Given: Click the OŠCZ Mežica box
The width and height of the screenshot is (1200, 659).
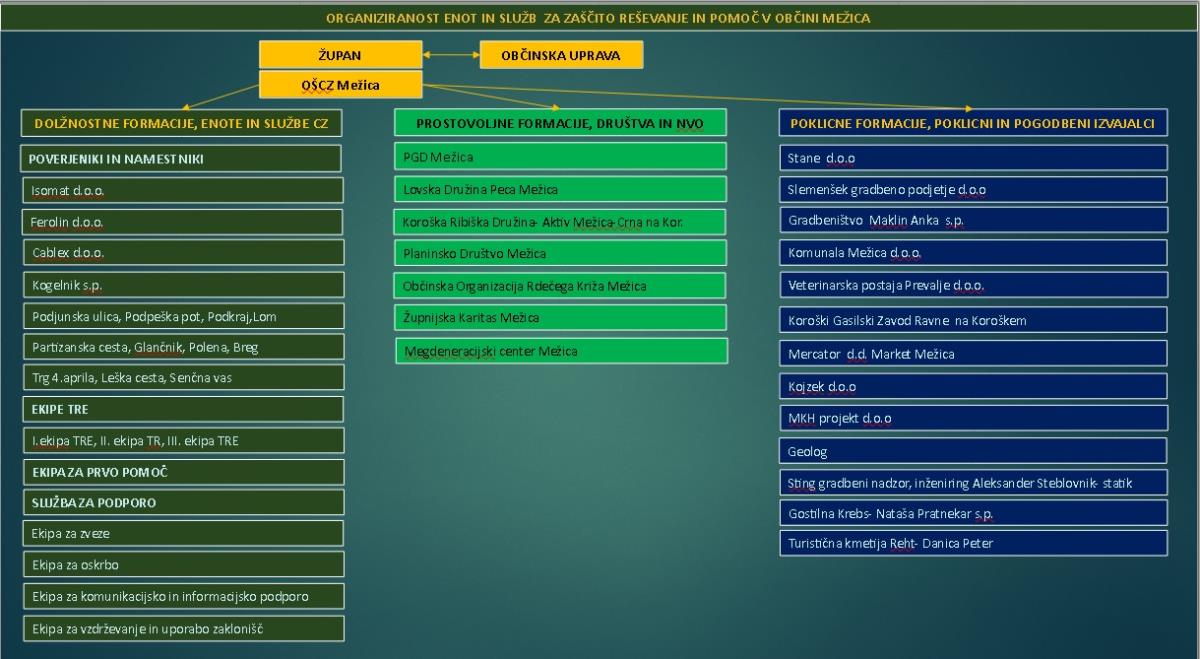Looking at the screenshot, I should pos(340,85).
